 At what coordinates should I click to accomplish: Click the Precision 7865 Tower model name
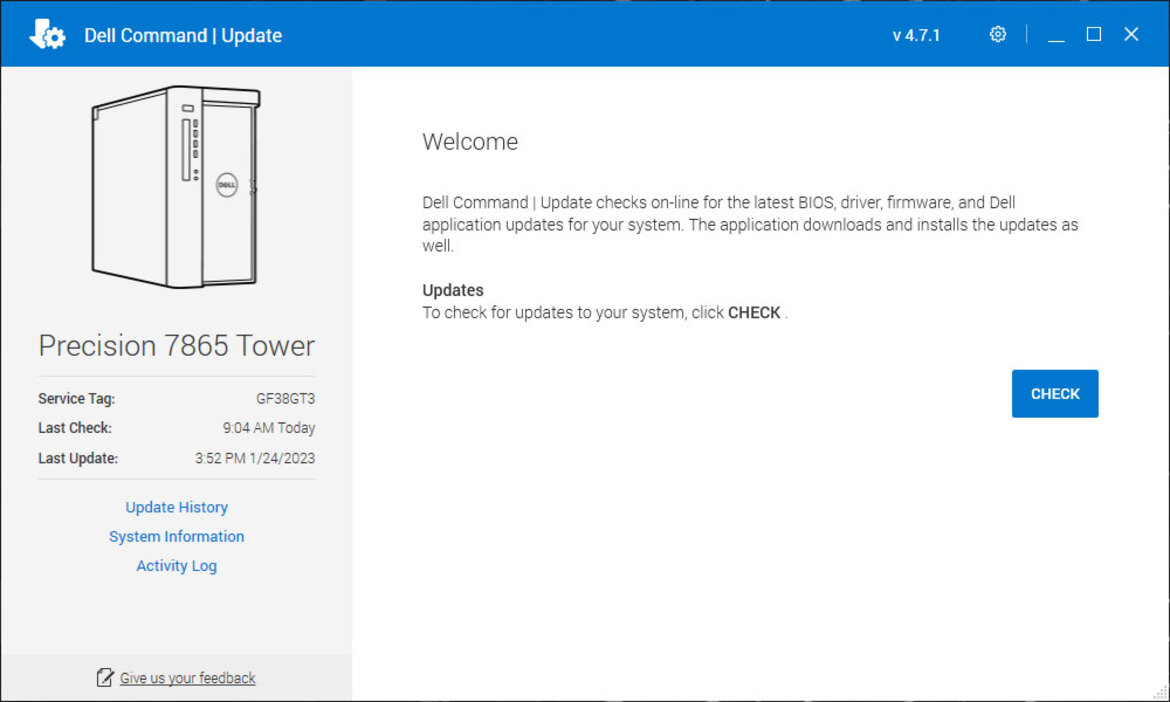coord(177,345)
